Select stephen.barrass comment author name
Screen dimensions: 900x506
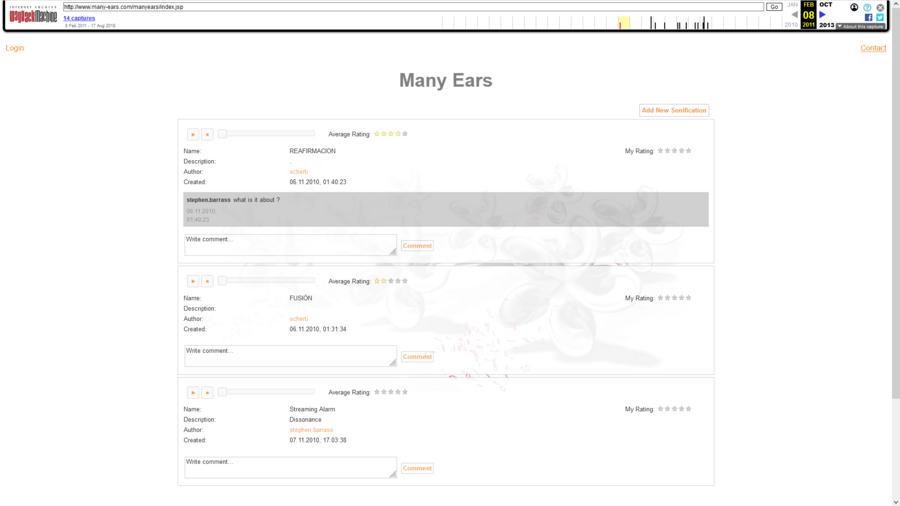tap(208, 200)
